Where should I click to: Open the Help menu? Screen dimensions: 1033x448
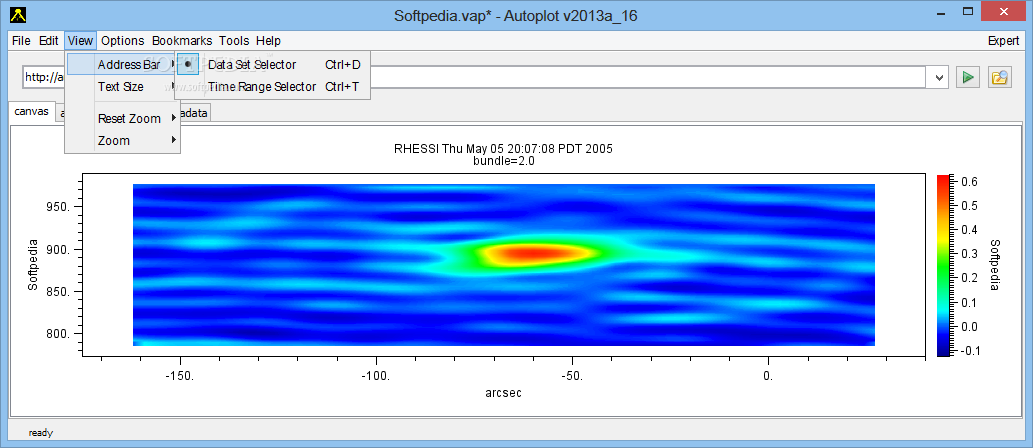268,40
